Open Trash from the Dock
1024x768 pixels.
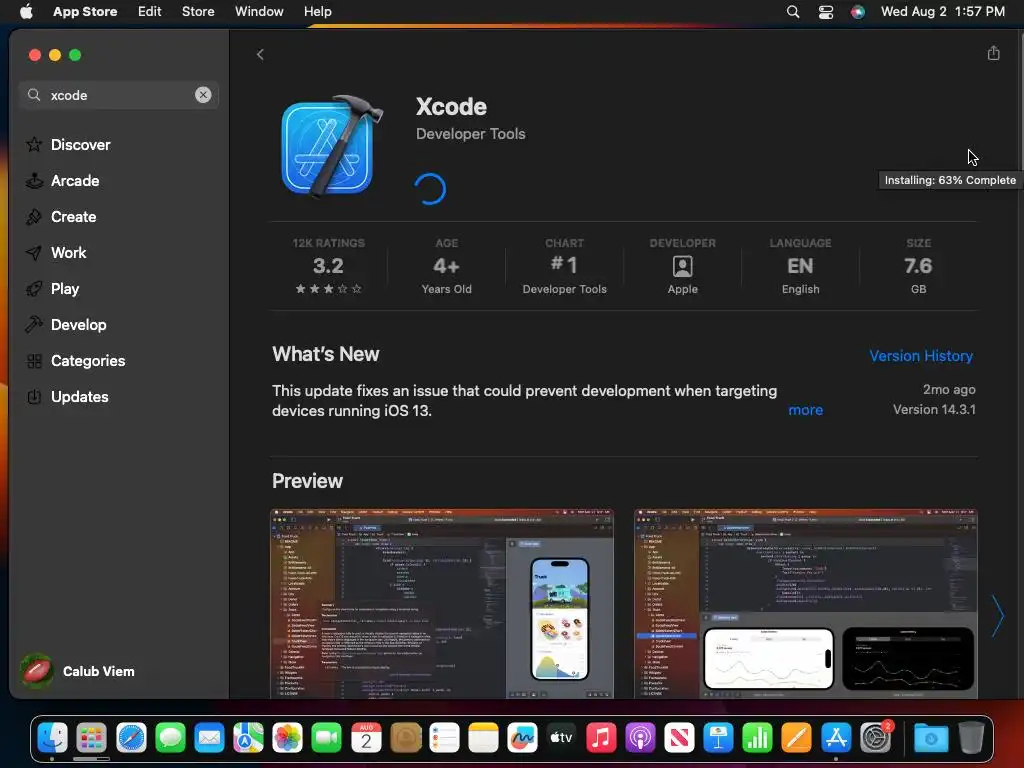971,738
